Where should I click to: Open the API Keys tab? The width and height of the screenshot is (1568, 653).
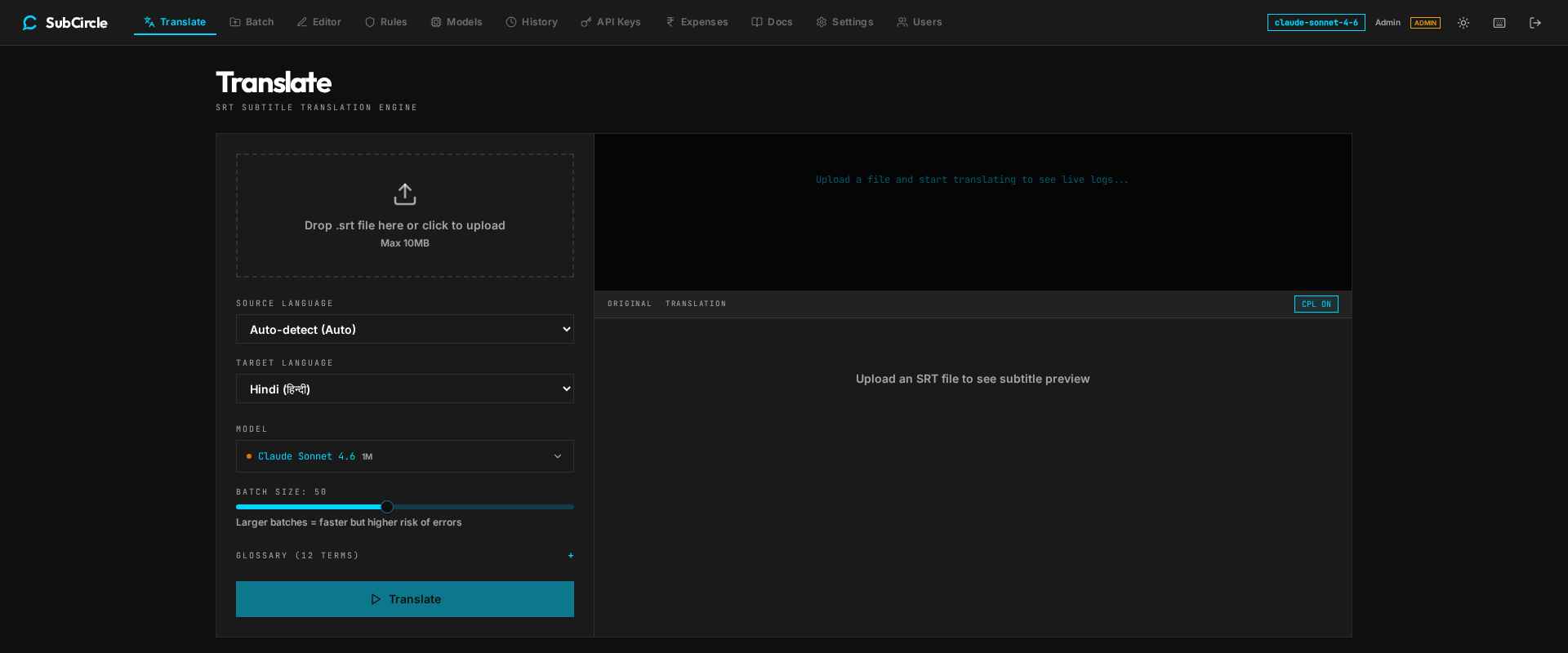click(x=611, y=22)
